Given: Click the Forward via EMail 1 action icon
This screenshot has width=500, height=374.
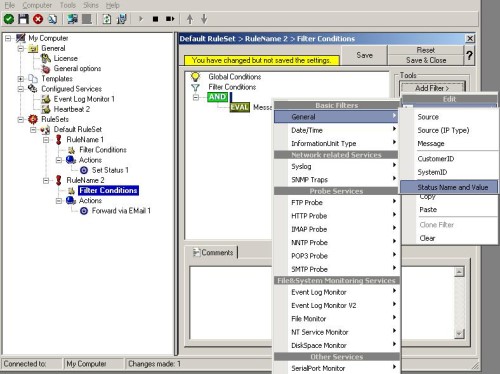Looking at the screenshot, I should point(84,211).
